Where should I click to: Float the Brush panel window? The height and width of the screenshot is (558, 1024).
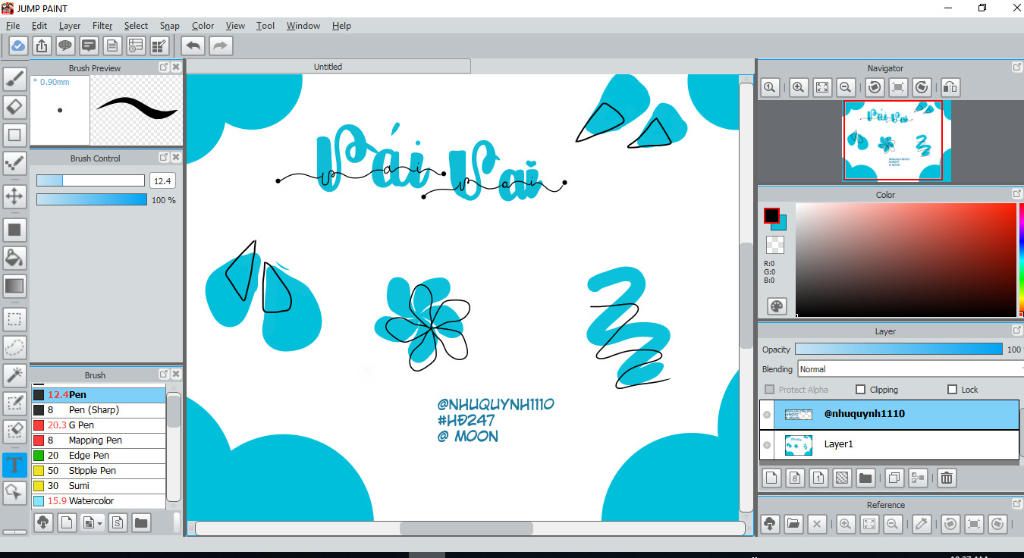coord(164,374)
